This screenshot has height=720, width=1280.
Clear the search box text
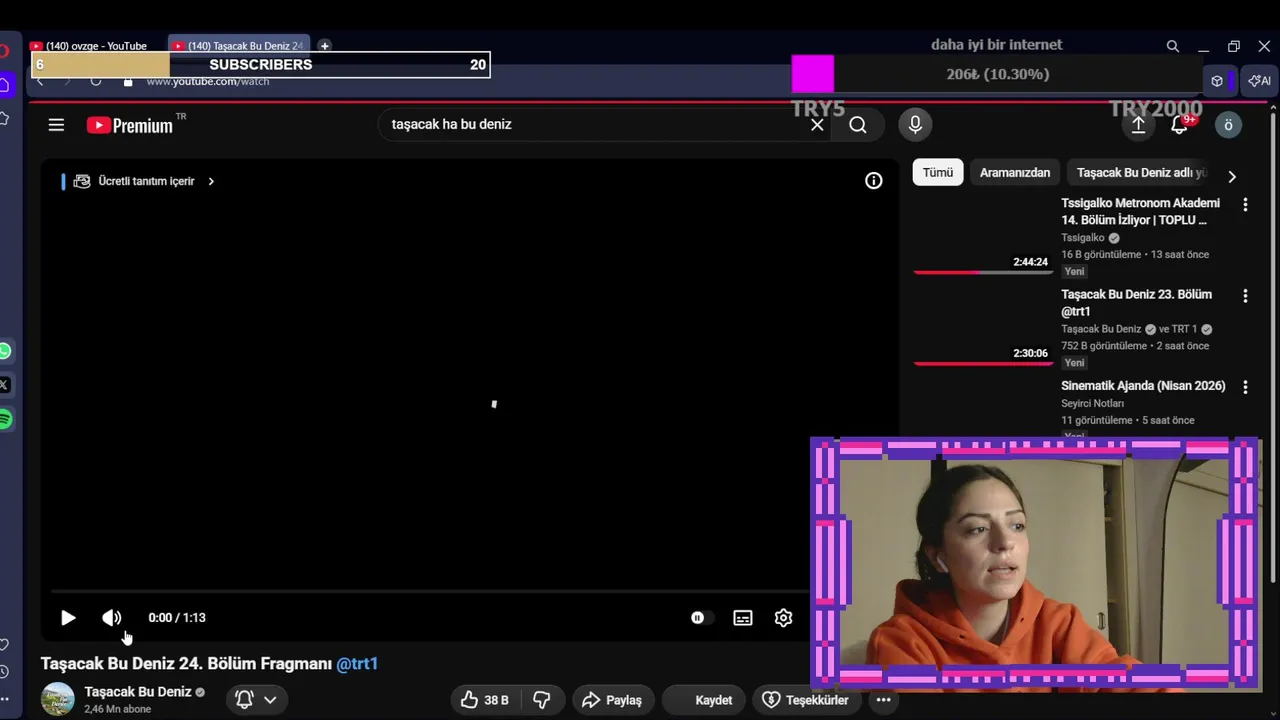pyautogui.click(x=817, y=125)
